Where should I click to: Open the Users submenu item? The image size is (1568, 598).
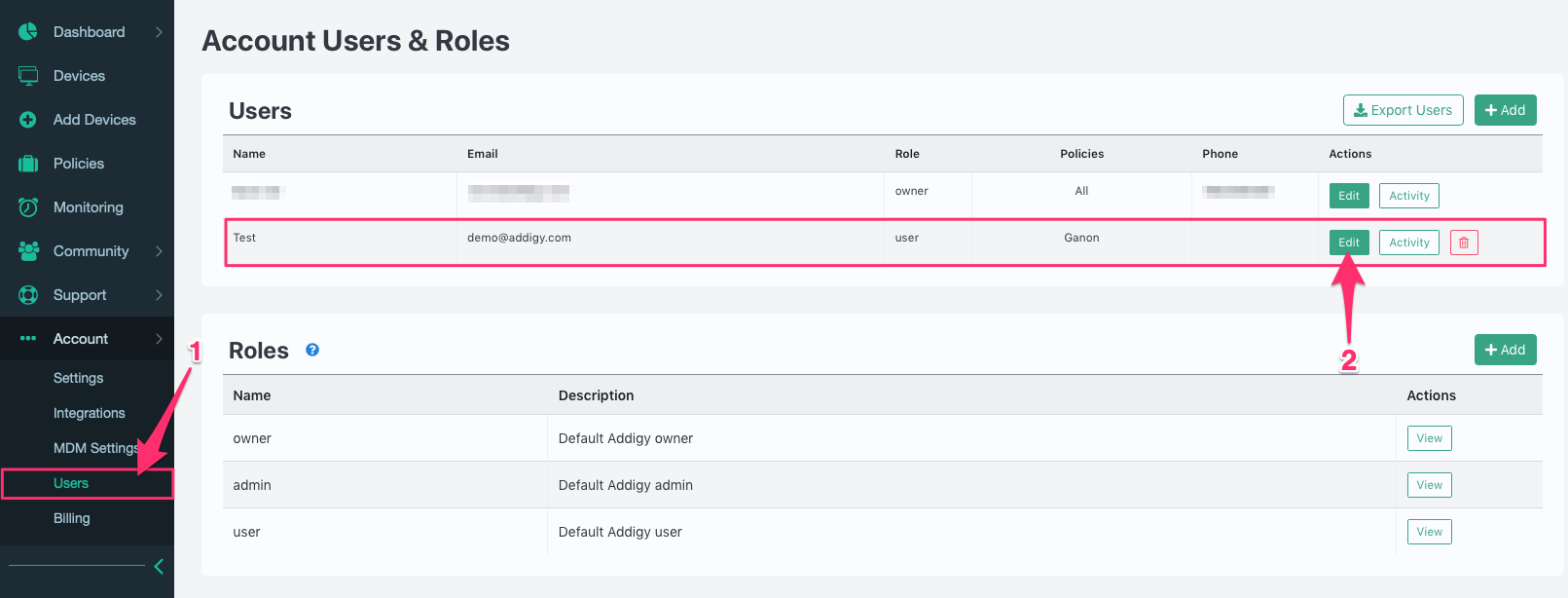(71, 483)
